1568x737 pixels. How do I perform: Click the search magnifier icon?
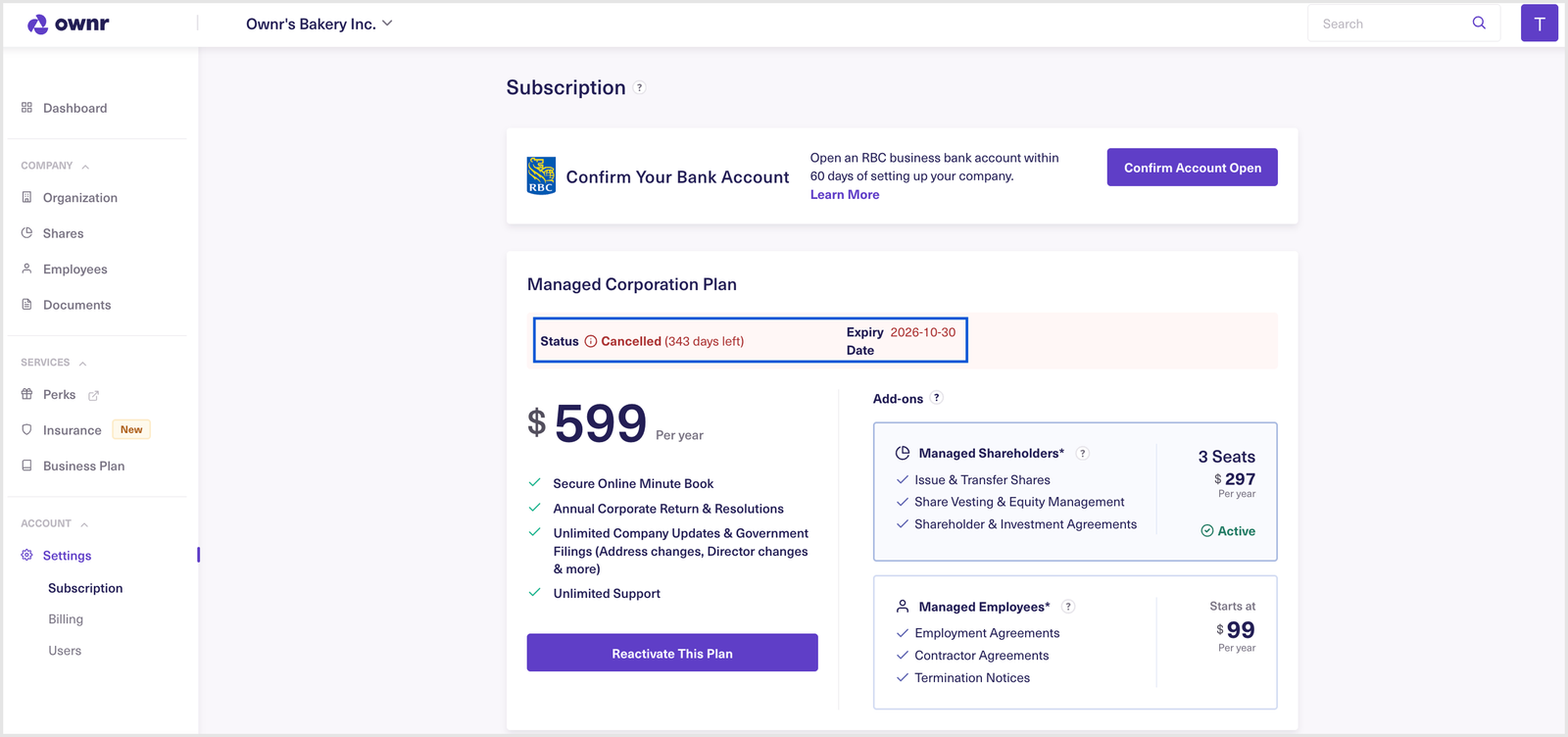coord(1479,23)
